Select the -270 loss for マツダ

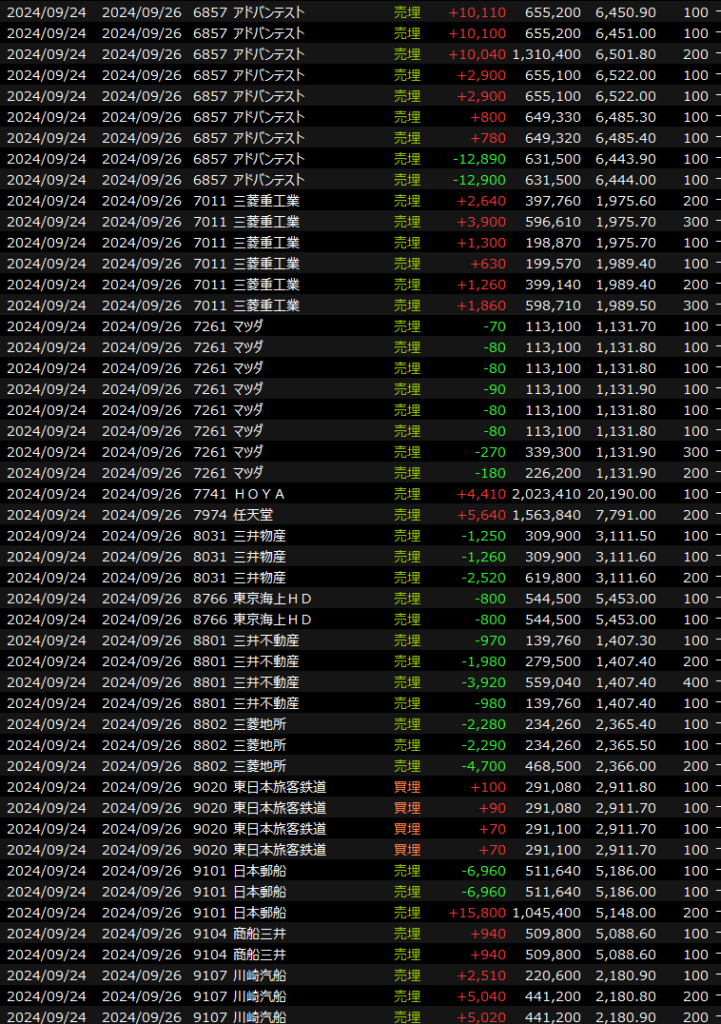tap(490, 452)
